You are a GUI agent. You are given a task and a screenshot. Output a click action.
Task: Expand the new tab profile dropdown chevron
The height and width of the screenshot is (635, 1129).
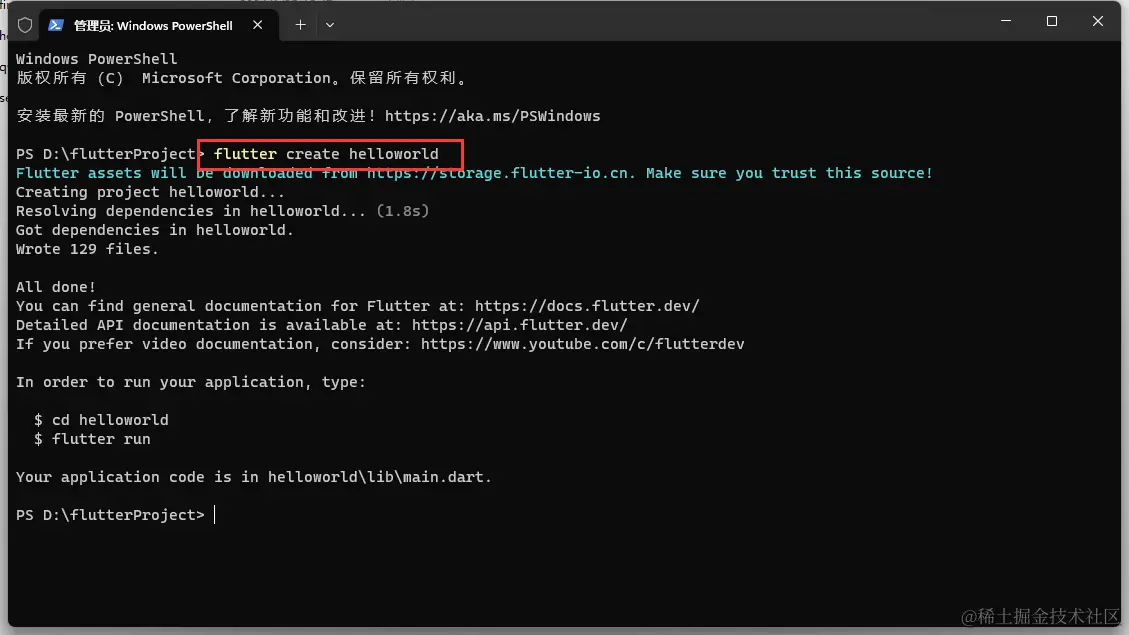pos(331,24)
